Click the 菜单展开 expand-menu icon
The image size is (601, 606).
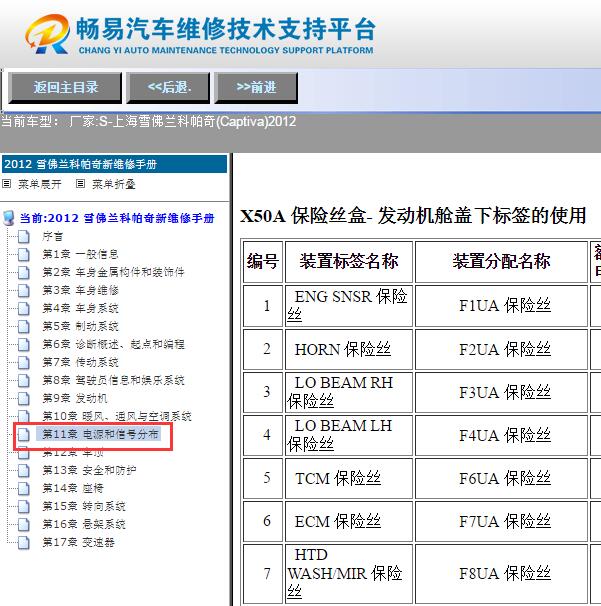pos(6,184)
